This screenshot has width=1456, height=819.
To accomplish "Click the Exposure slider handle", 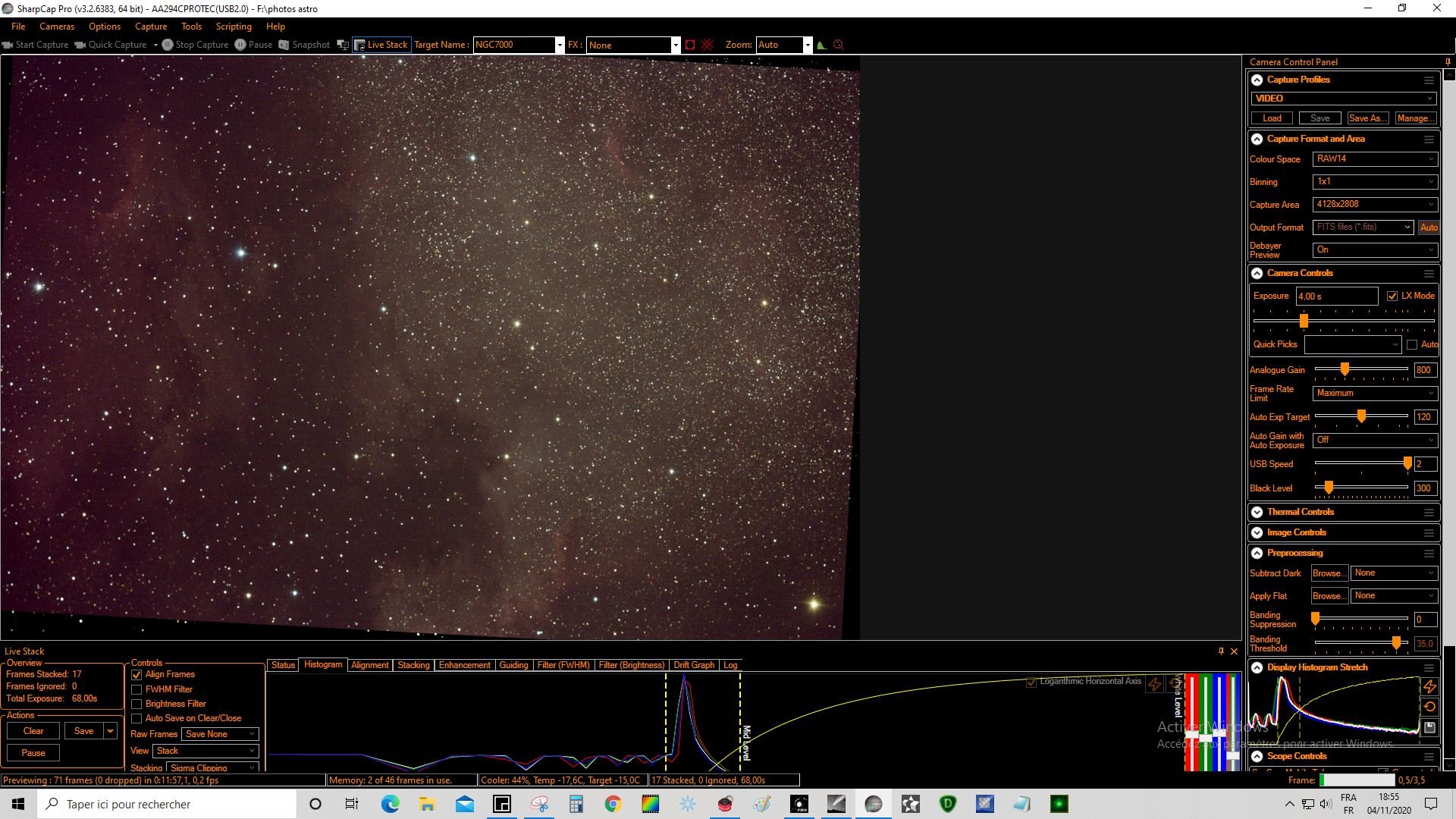I will [1304, 321].
